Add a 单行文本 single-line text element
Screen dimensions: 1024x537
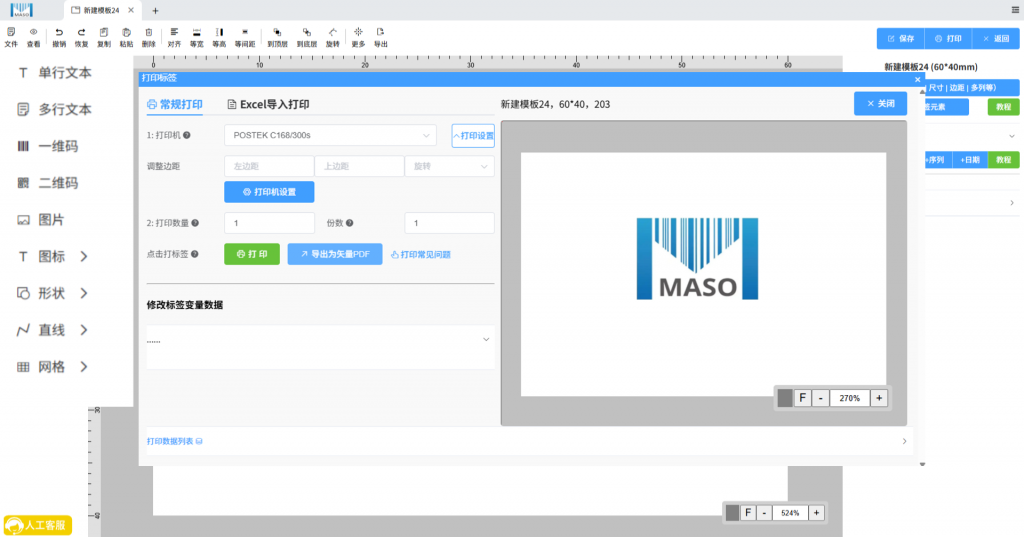pyautogui.click(x=54, y=73)
